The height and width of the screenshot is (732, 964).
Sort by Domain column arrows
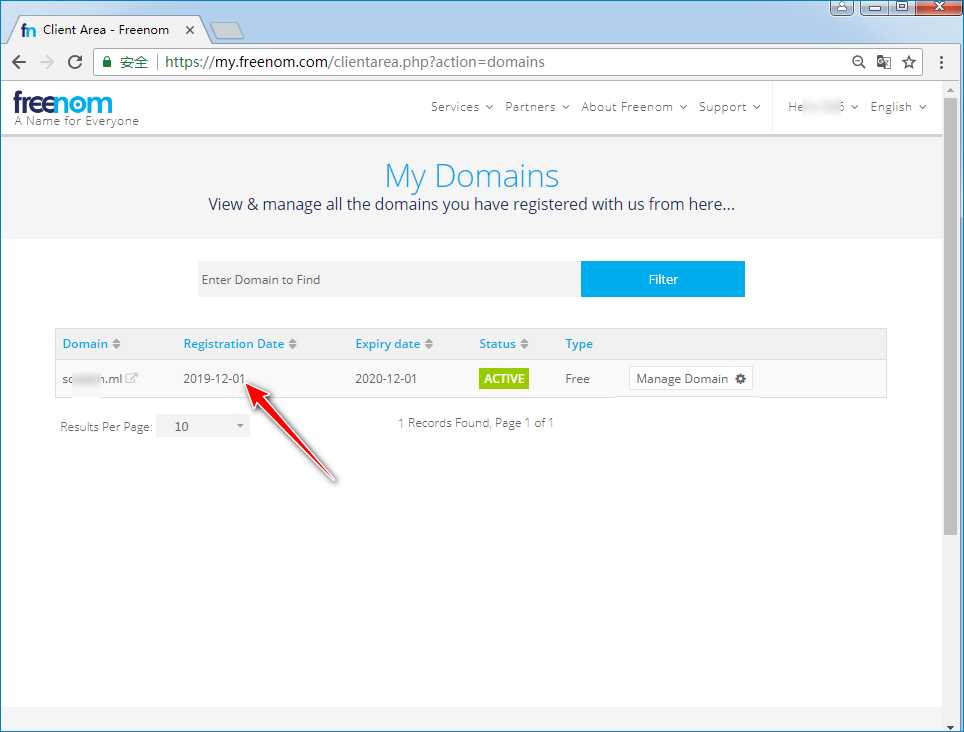point(116,344)
